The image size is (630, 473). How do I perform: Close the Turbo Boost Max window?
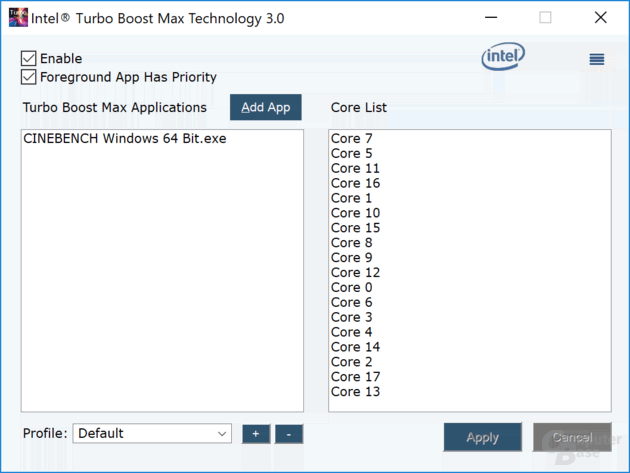601,17
